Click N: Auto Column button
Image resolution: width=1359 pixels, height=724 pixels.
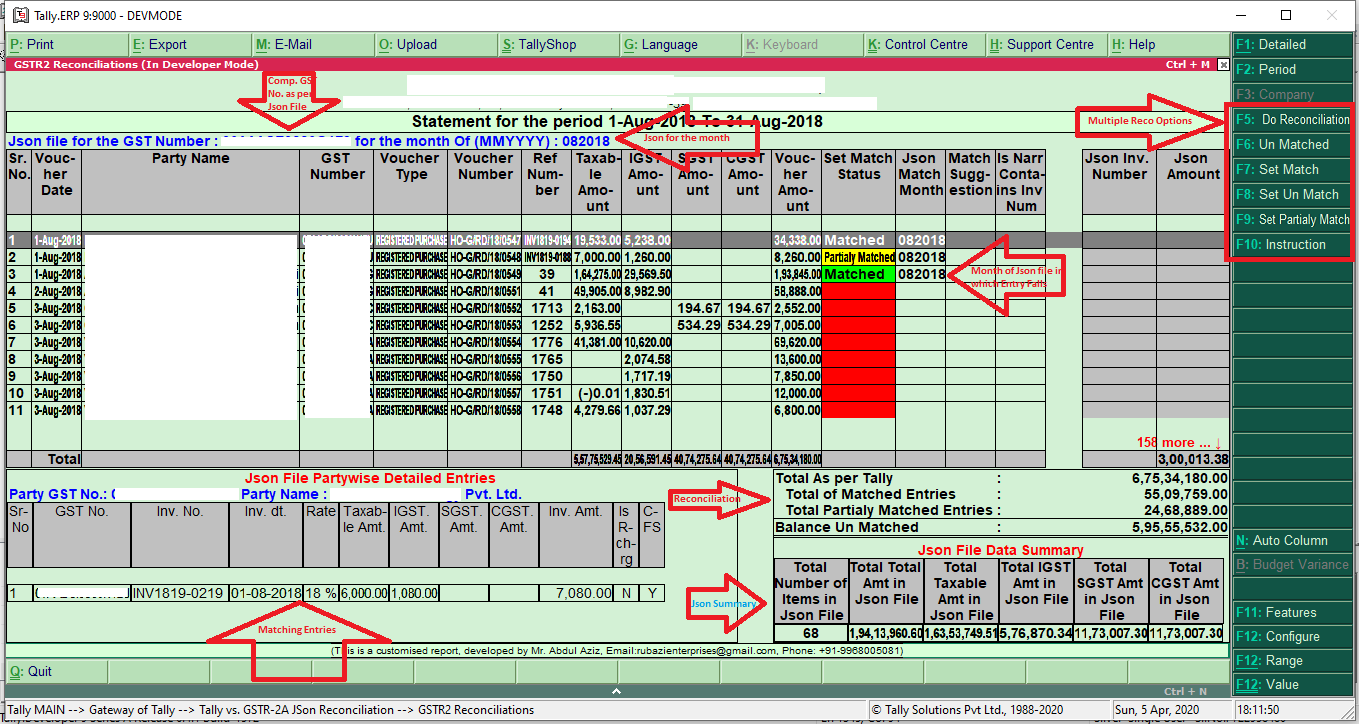1292,541
